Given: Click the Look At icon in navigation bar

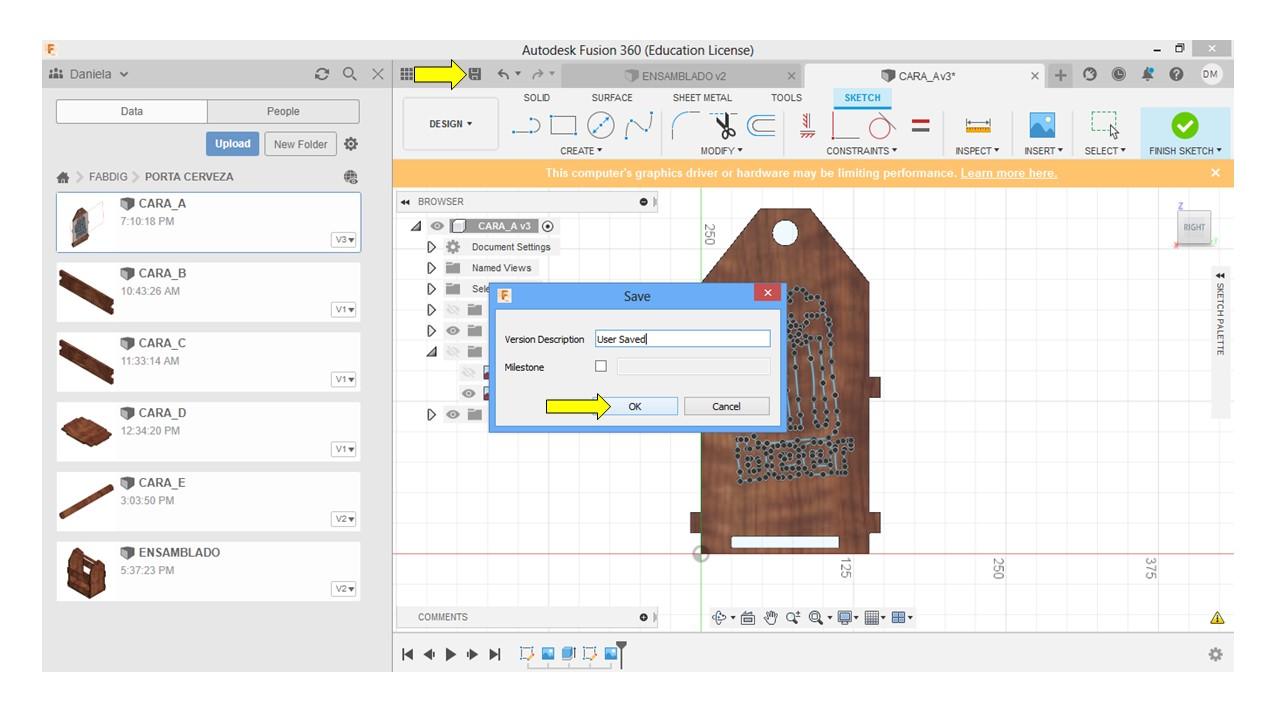Looking at the screenshot, I should 748,618.
